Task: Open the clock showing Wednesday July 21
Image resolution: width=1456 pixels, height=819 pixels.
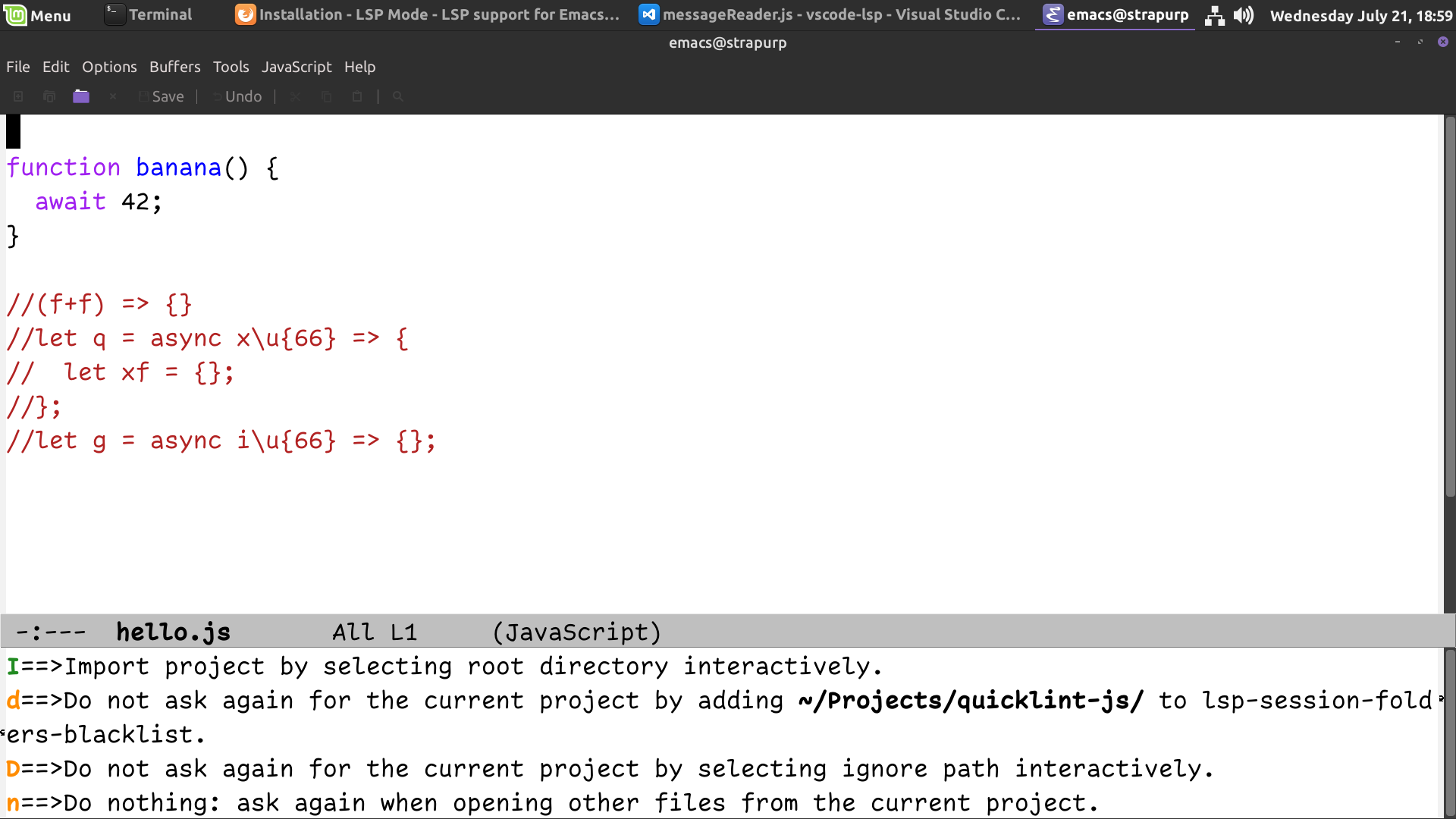Action: [1361, 15]
